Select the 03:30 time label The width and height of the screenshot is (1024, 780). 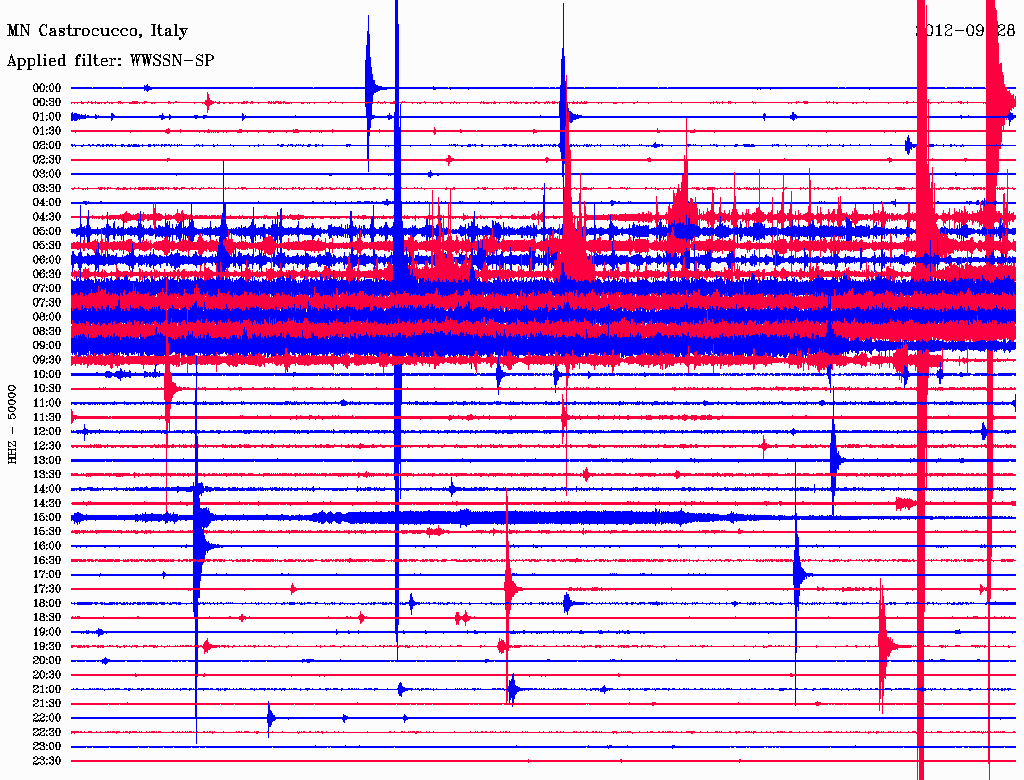pos(47,188)
